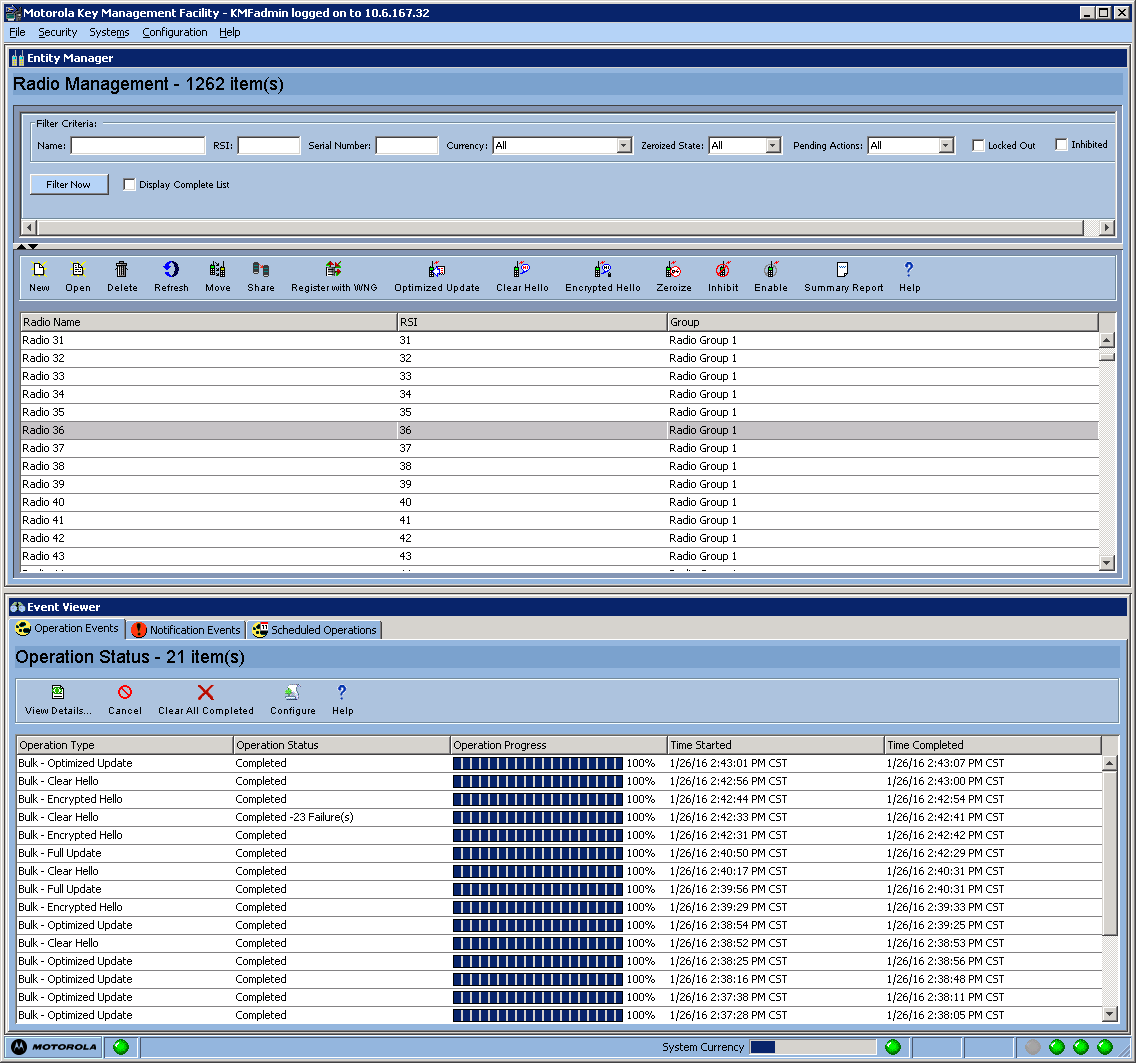The width and height of the screenshot is (1136, 1063).
Task: Click the gray status indicator in status bar
Action: 1033,1046
